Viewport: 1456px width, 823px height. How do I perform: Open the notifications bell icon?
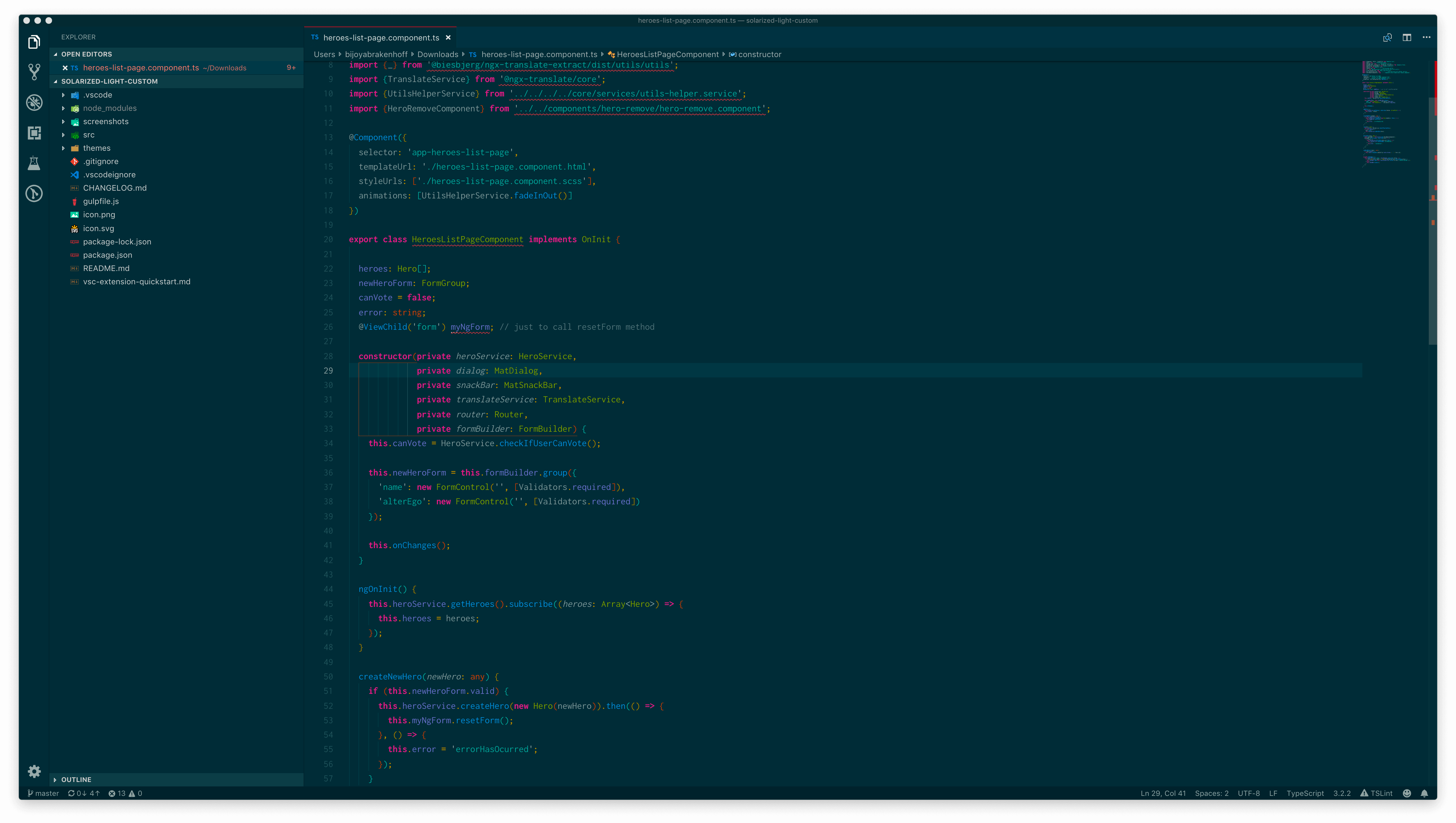click(x=1424, y=793)
